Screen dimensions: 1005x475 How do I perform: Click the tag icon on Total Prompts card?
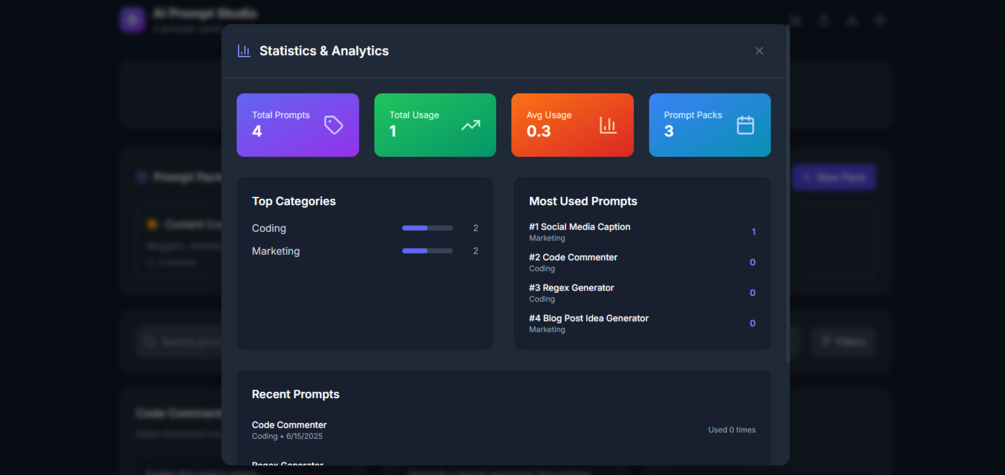tap(333, 125)
